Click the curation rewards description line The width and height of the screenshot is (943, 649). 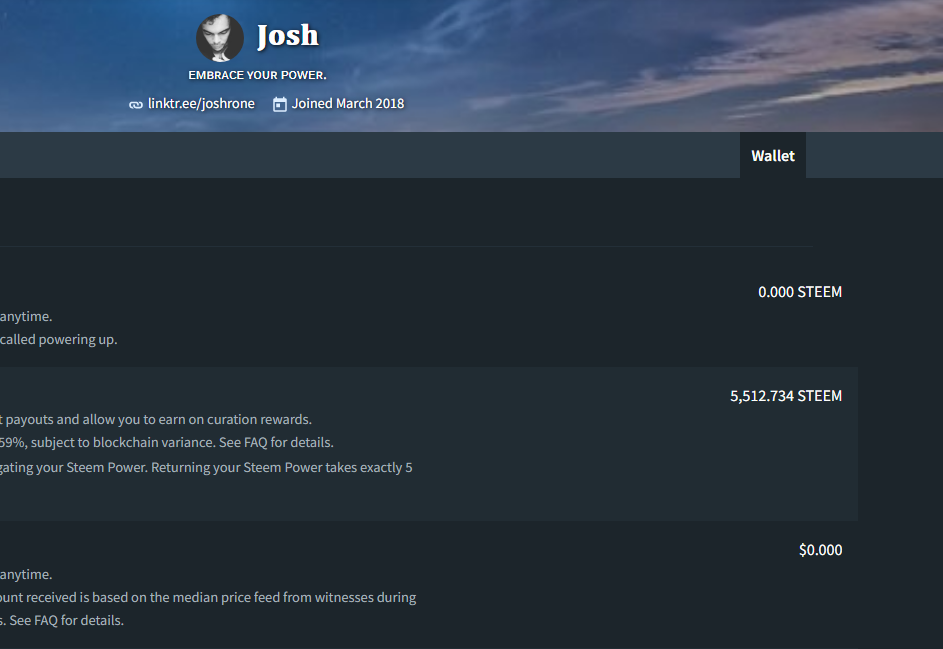pos(156,419)
